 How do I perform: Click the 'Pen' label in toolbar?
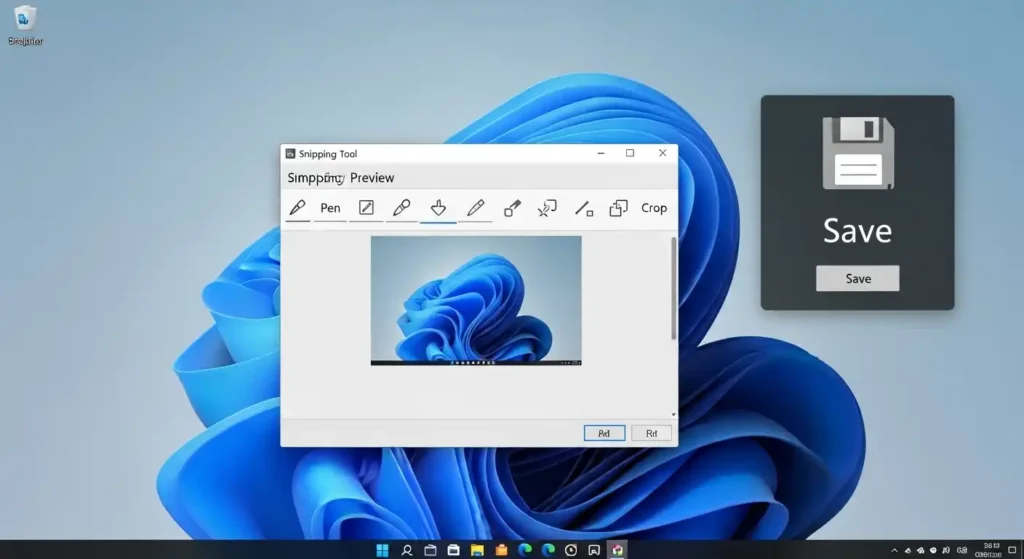(330, 208)
